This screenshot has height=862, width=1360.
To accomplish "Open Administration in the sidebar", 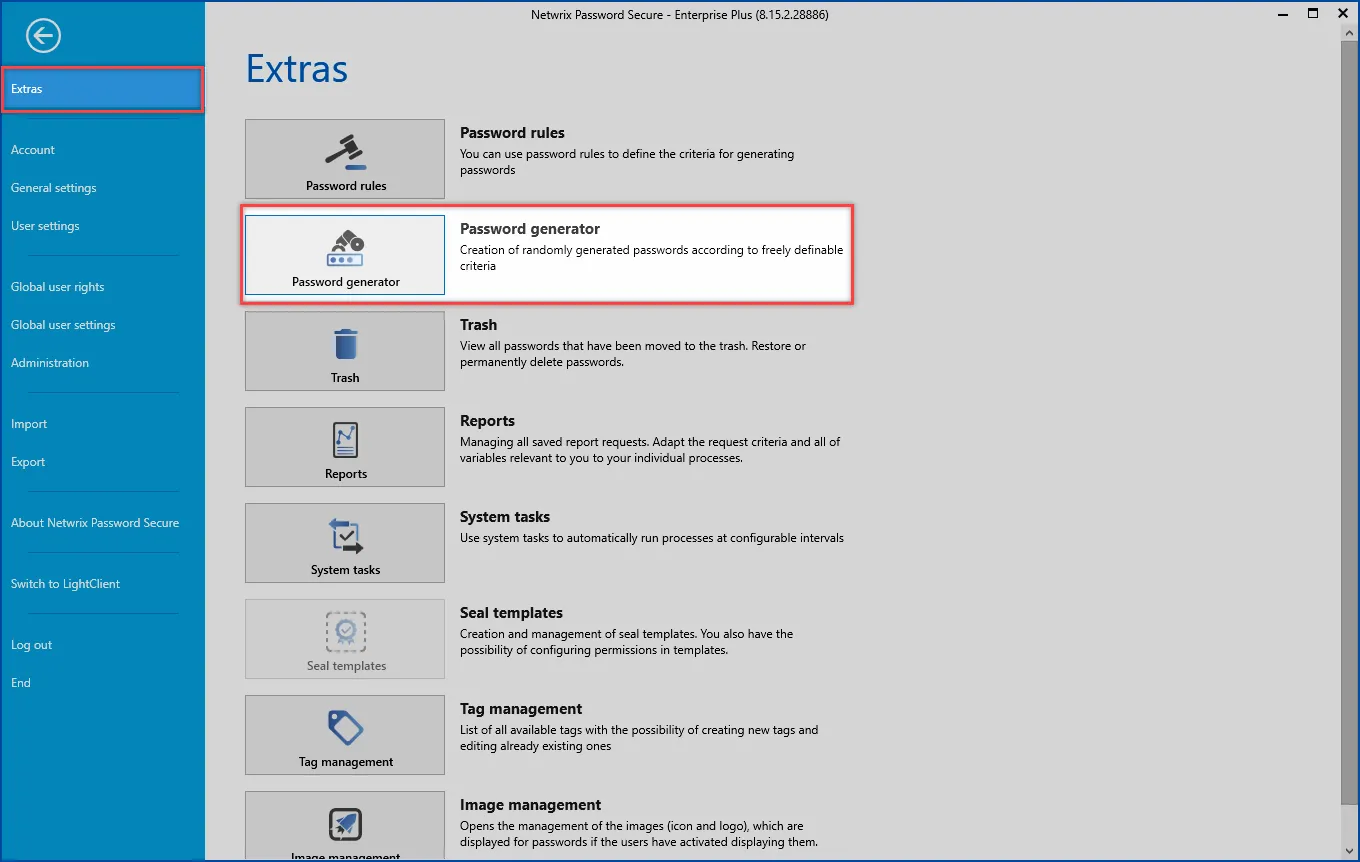I will (x=50, y=363).
